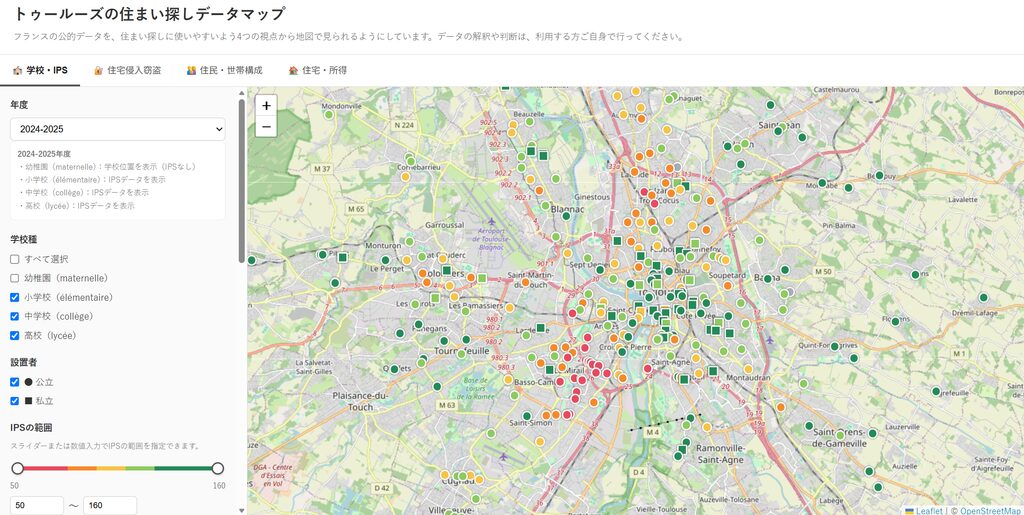
Task: Click the light green marker above Monturon
Action: click(409, 242)
